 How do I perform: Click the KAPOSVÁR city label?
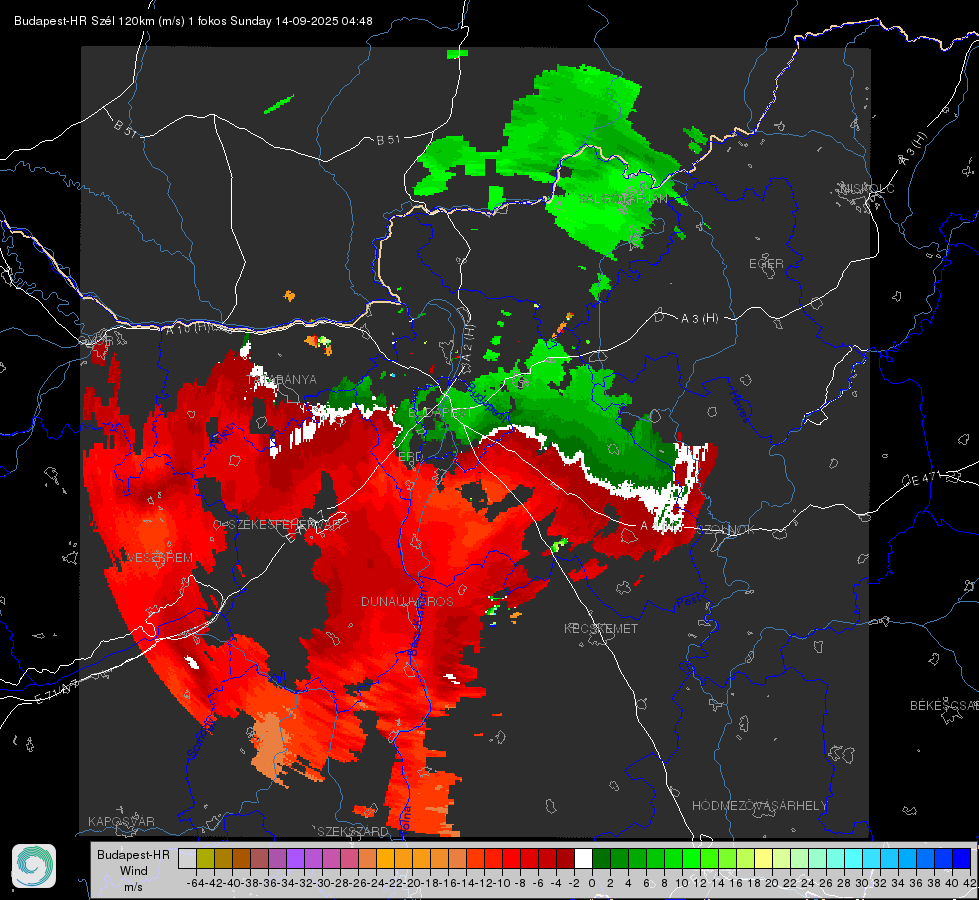coord(121,821)
